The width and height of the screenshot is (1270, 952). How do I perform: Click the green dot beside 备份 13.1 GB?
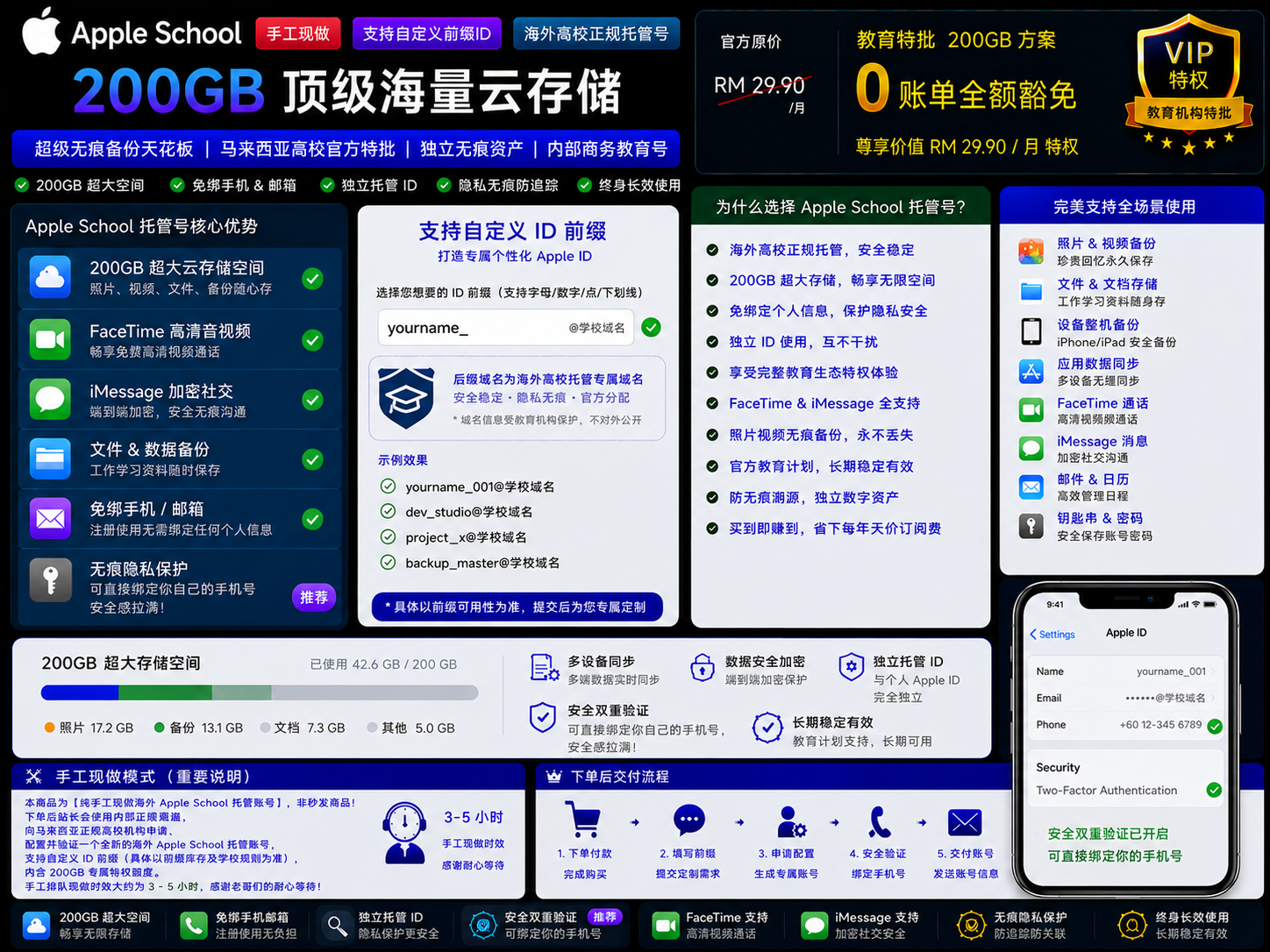pos(160,728)
